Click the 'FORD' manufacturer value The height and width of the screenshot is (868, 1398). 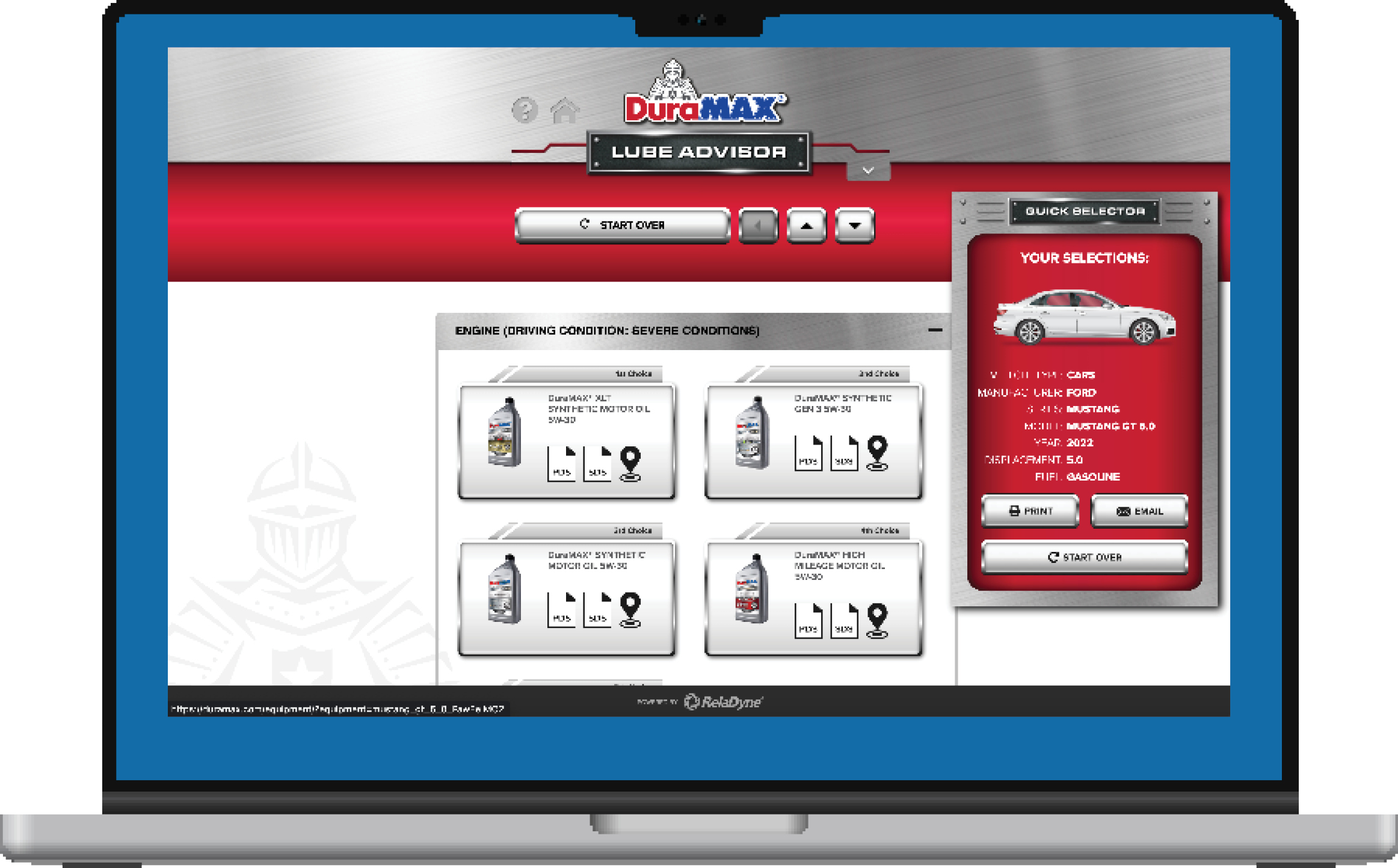click(1081, 392)
